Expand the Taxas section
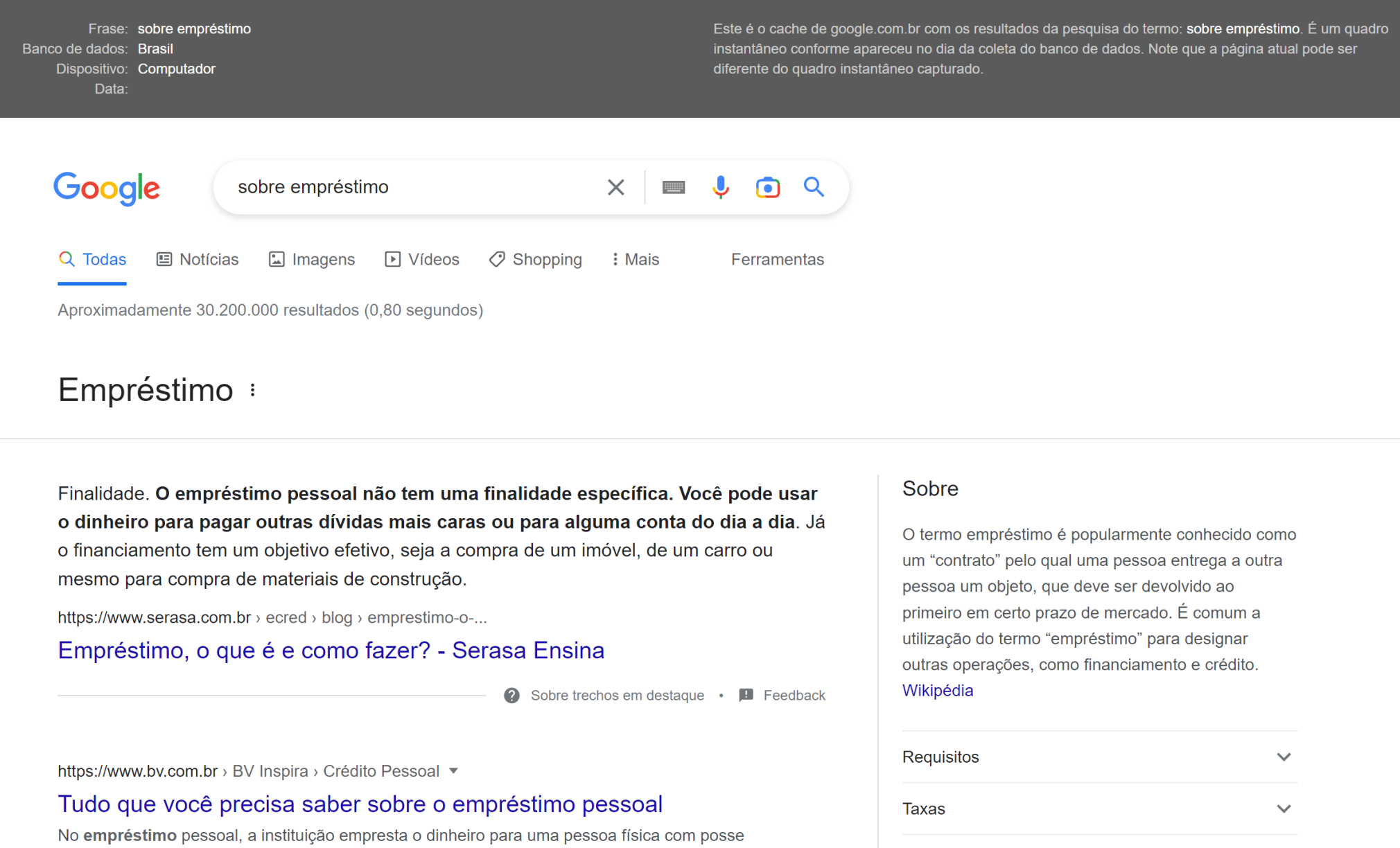 tap(1099, 809)
